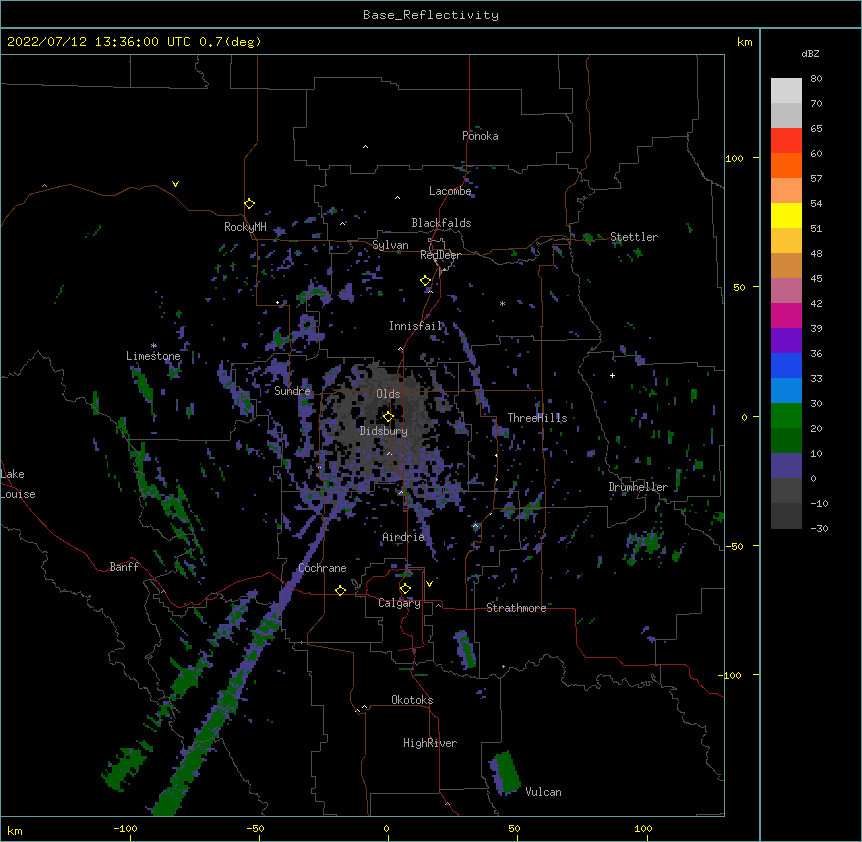Pick the purple 36-39 dBZ legend swatch
The height and width of the screenshot is (842, 862).
point(786,341)
